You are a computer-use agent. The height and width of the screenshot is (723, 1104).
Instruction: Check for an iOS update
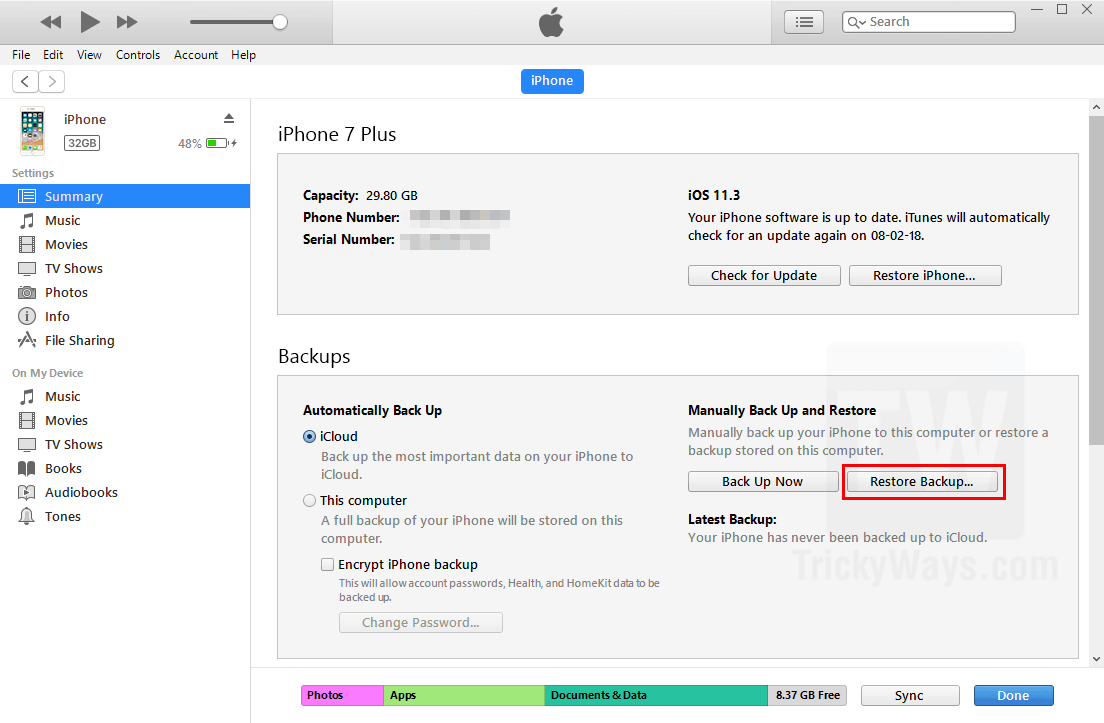coord(763,275)
